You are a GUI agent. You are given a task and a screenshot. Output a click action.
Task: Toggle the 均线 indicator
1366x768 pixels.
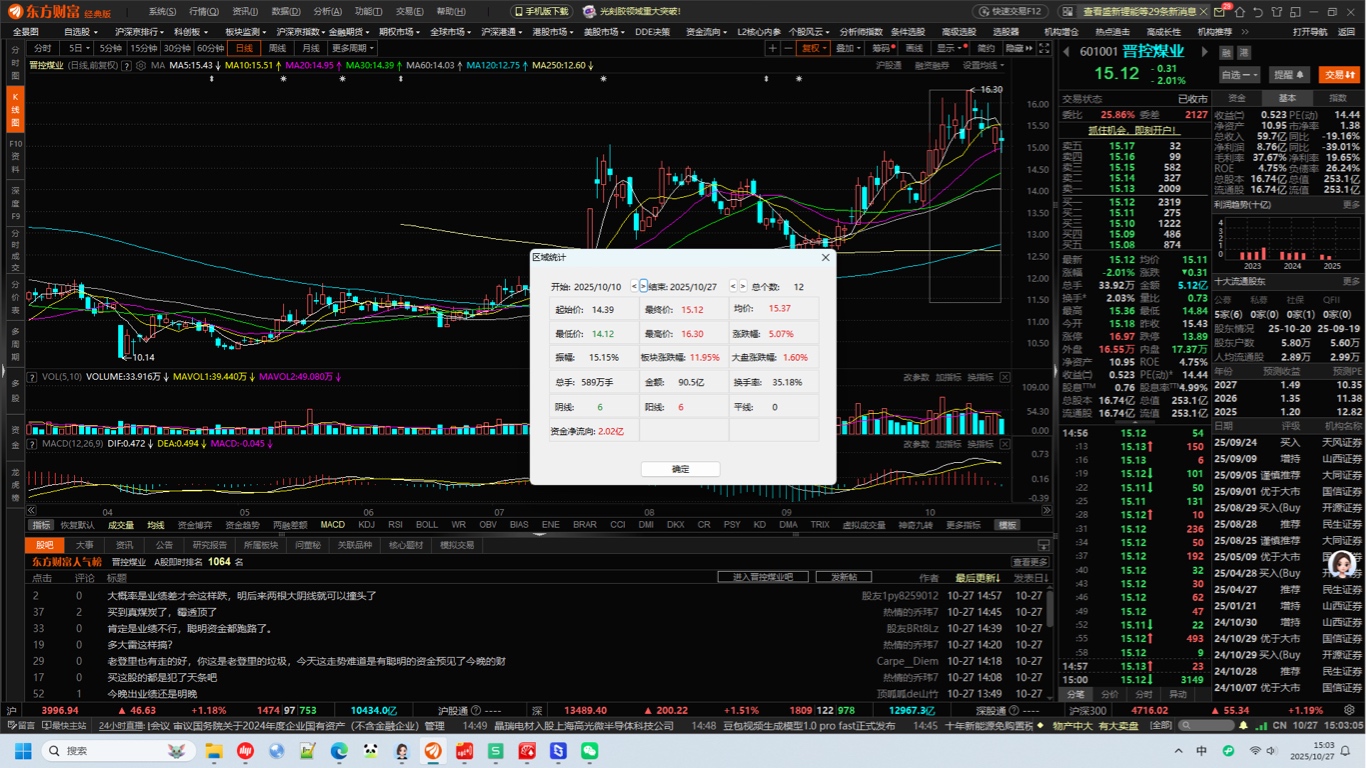[x=156, y=525]
